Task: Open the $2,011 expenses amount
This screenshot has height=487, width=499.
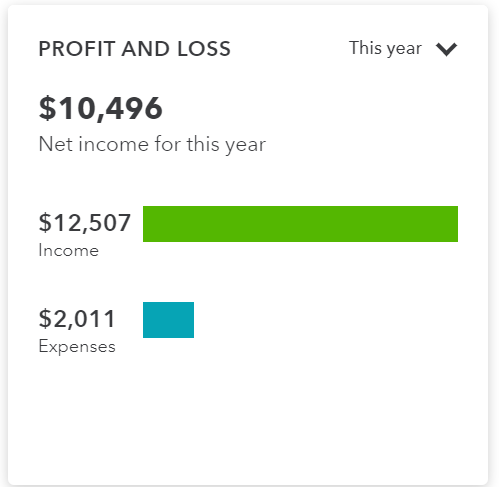Action: point(77,319)
